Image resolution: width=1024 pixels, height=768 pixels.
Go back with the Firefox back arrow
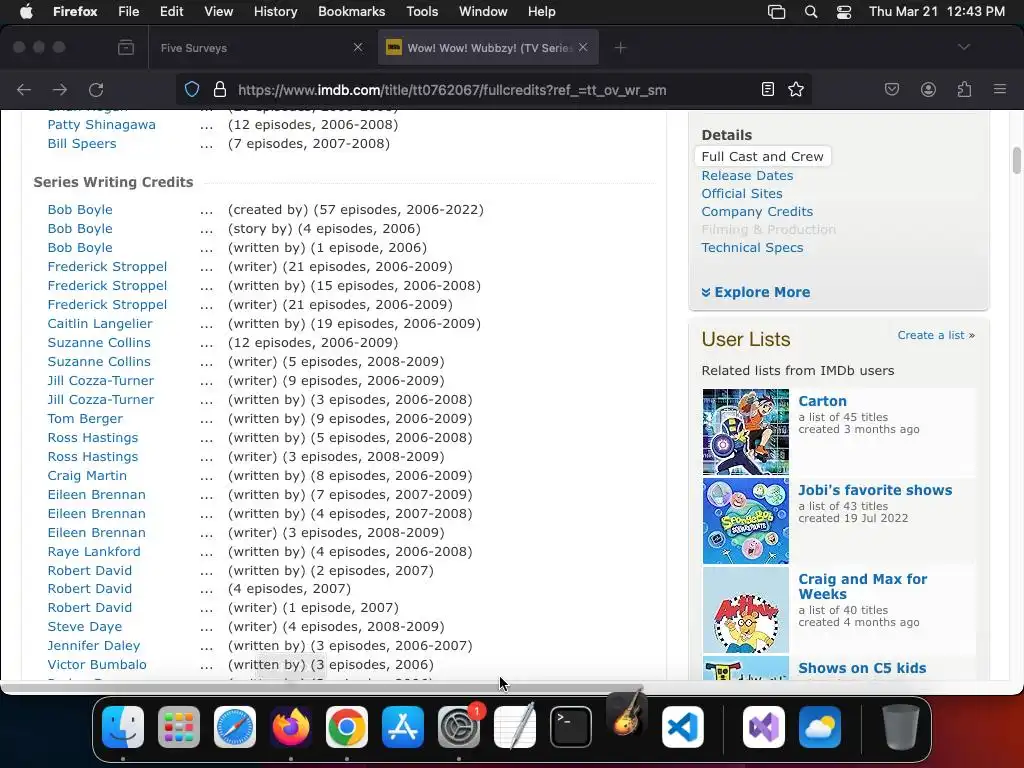24,89
